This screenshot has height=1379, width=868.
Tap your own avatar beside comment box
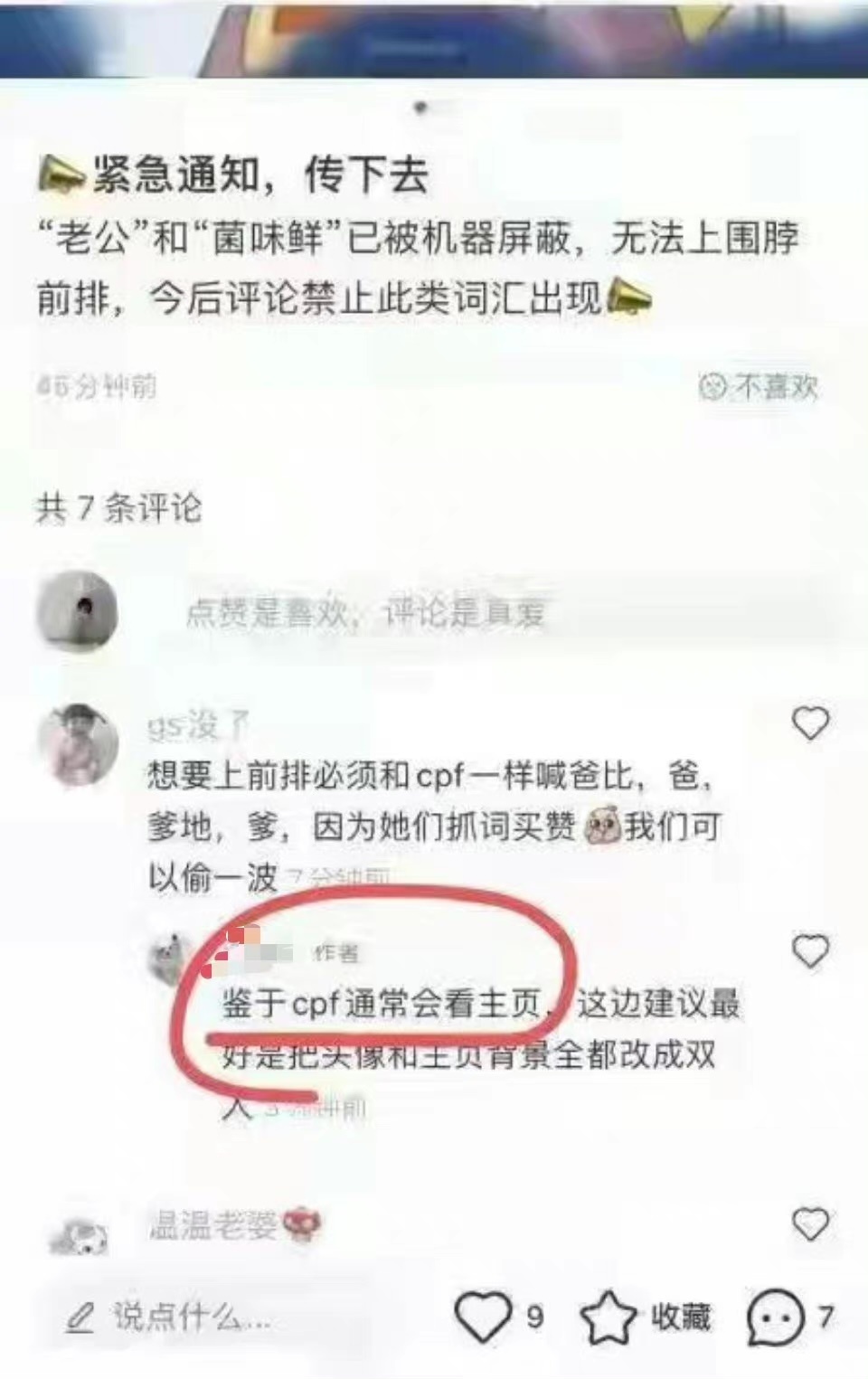tap(77, 611)
